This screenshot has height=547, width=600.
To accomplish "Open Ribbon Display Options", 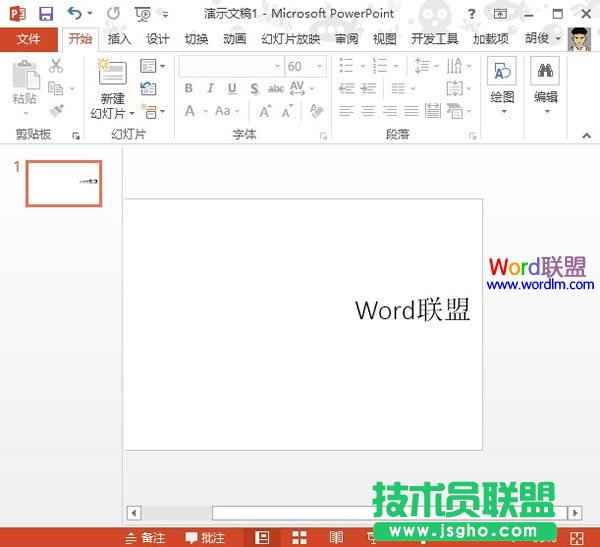I will click(500, 14).
